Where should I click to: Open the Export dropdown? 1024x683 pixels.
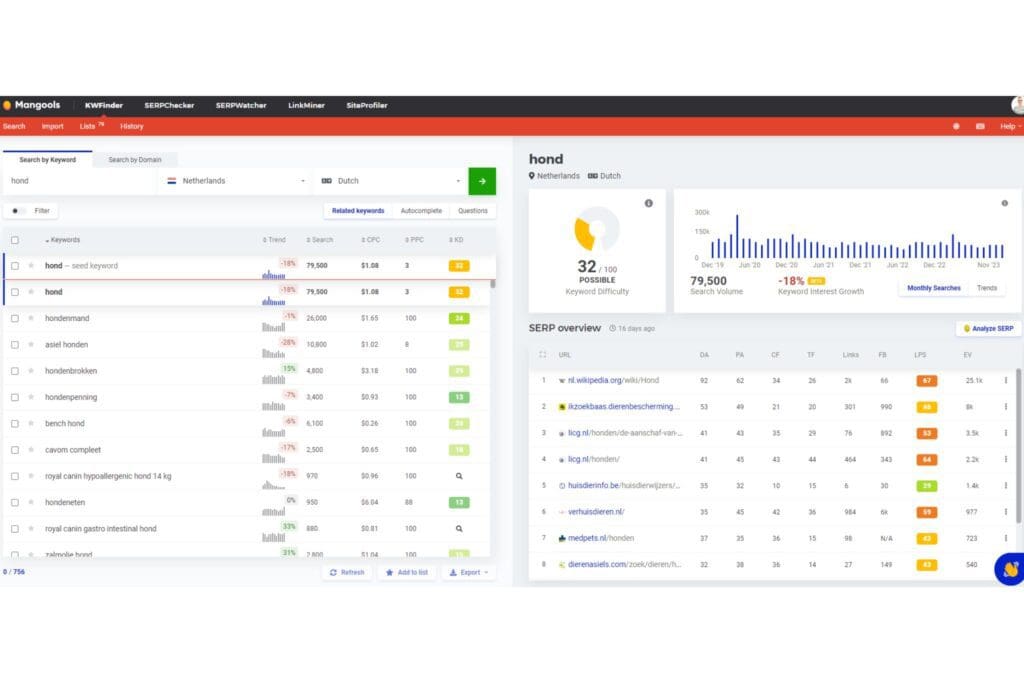click(x=467, y=572)
